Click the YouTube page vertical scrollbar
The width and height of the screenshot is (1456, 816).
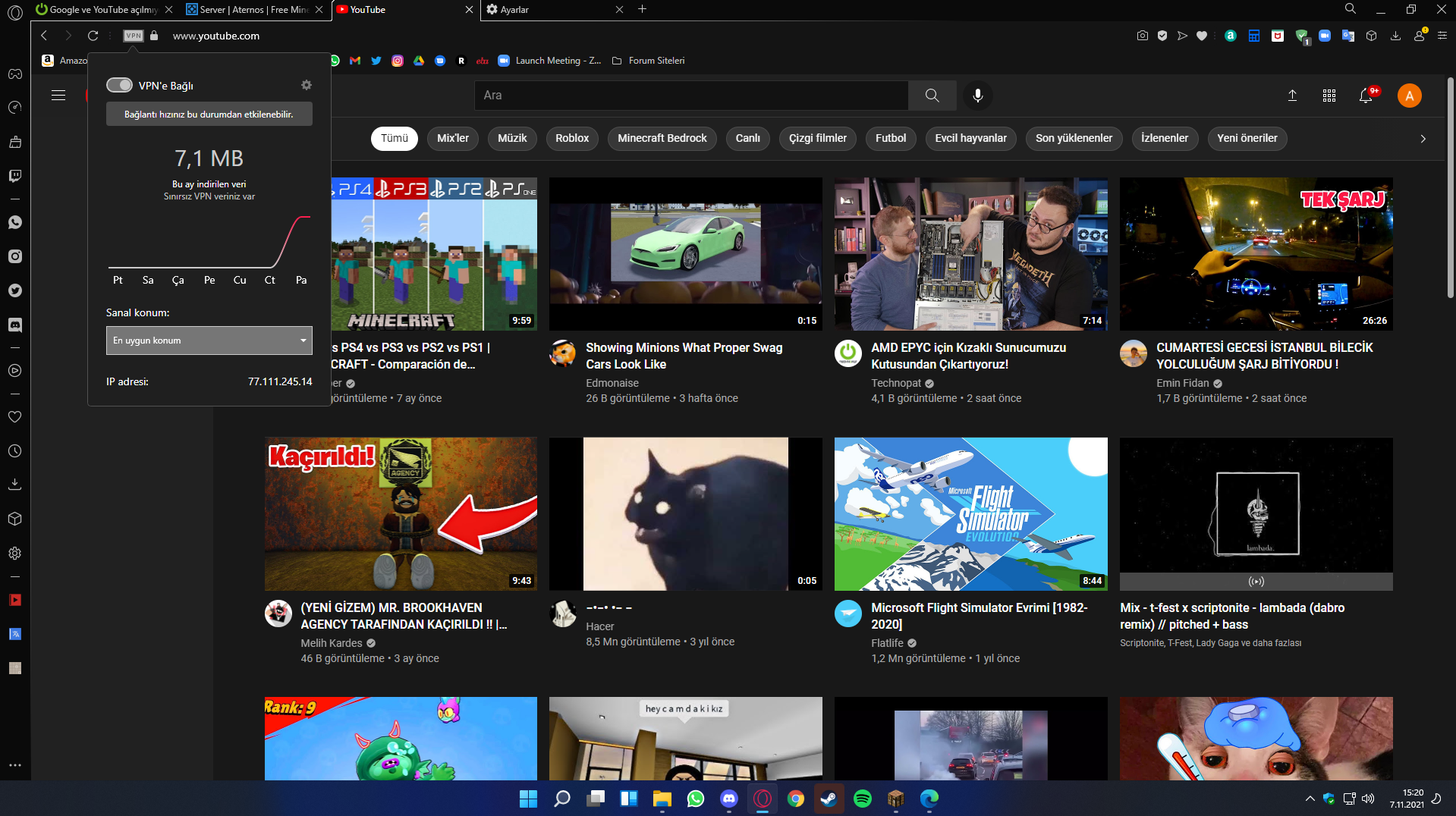coord(1450,188)
